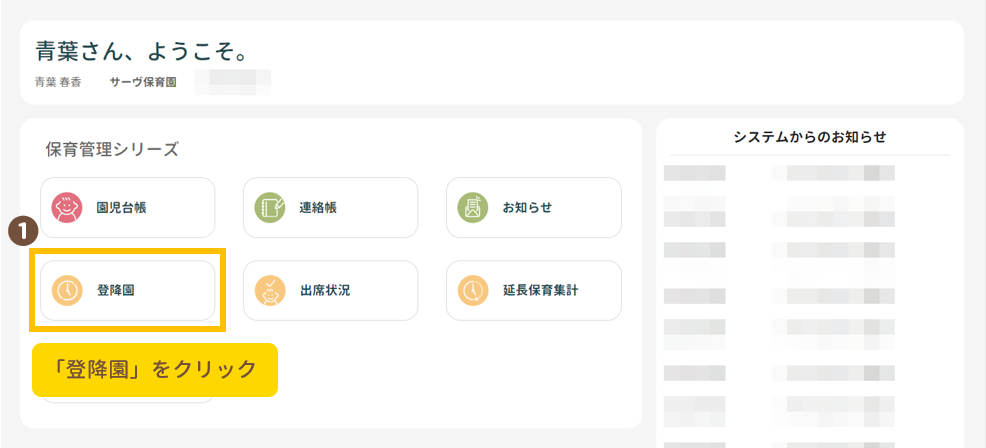Open the 園児台帳 tile label
This screenshot has width=986, height=448.
(121, 208)
